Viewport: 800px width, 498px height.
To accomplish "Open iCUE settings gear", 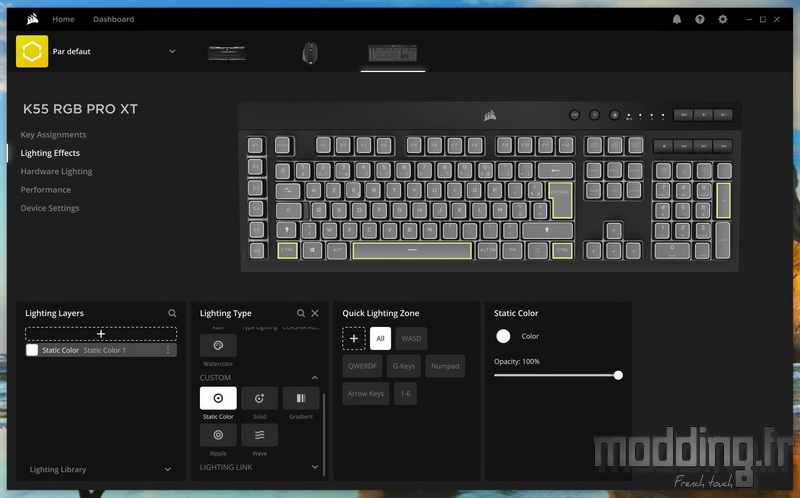I will [x=722, y=19].
